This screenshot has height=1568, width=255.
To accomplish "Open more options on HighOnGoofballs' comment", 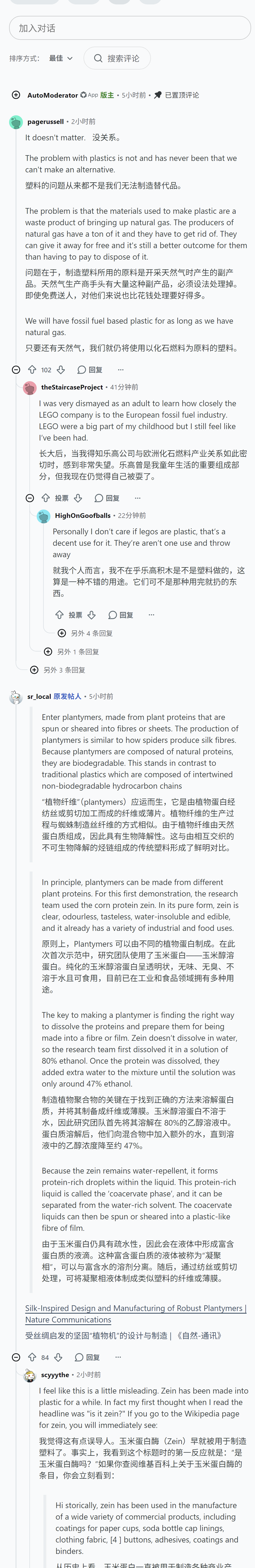I will tap(151, 615).
